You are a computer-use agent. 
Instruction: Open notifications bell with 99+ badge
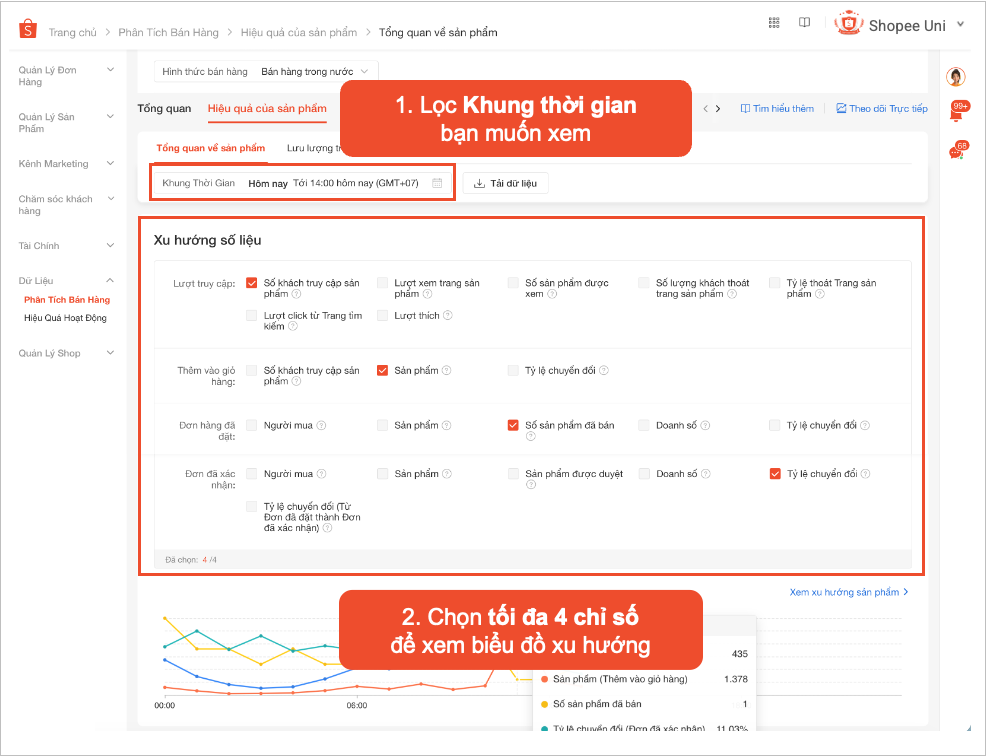tap(958, 111)
